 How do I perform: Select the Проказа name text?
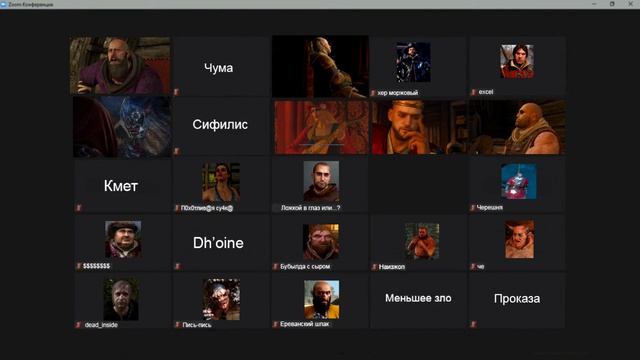[x=517, y=298]
